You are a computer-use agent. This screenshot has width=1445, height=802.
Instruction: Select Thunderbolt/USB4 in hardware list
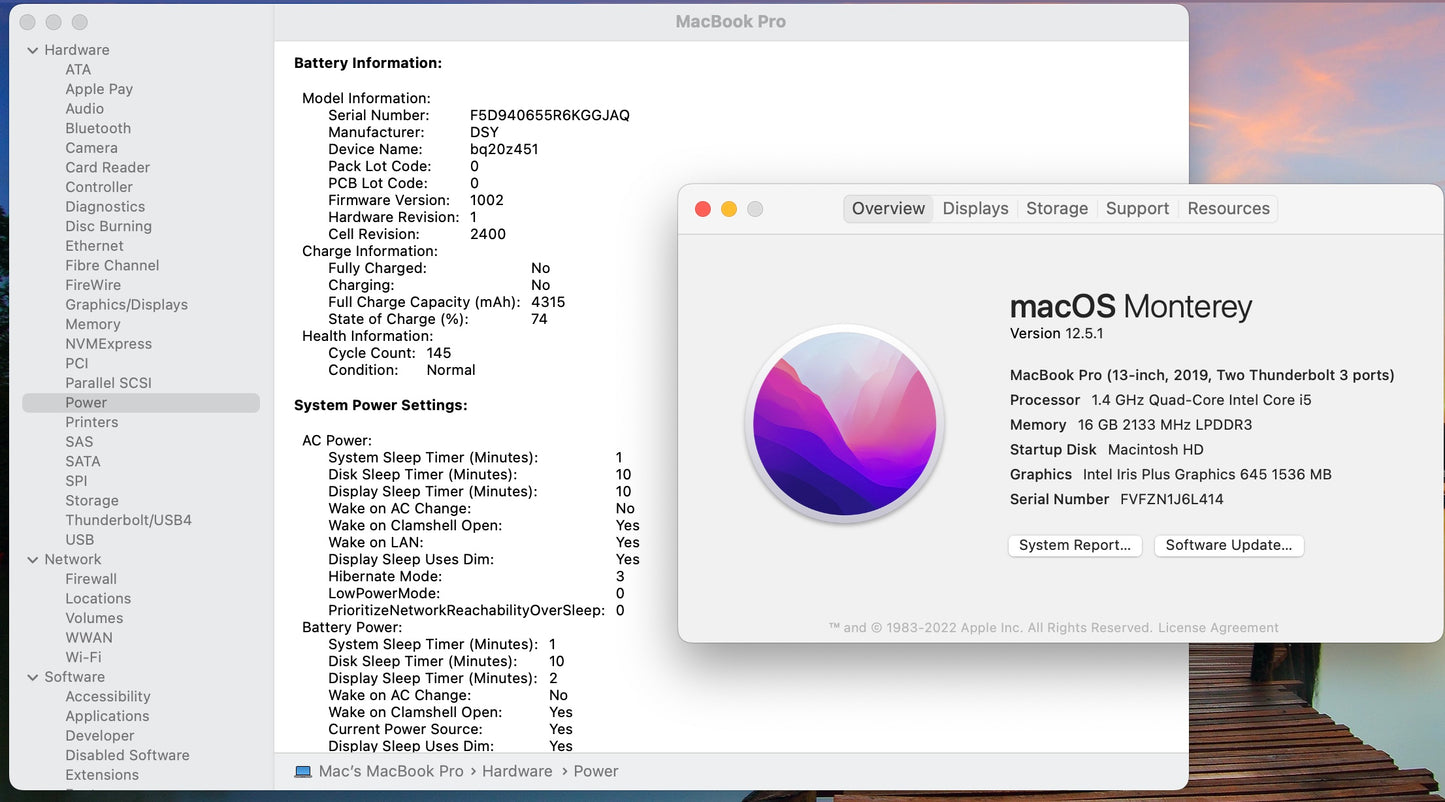tap(128, 520)
